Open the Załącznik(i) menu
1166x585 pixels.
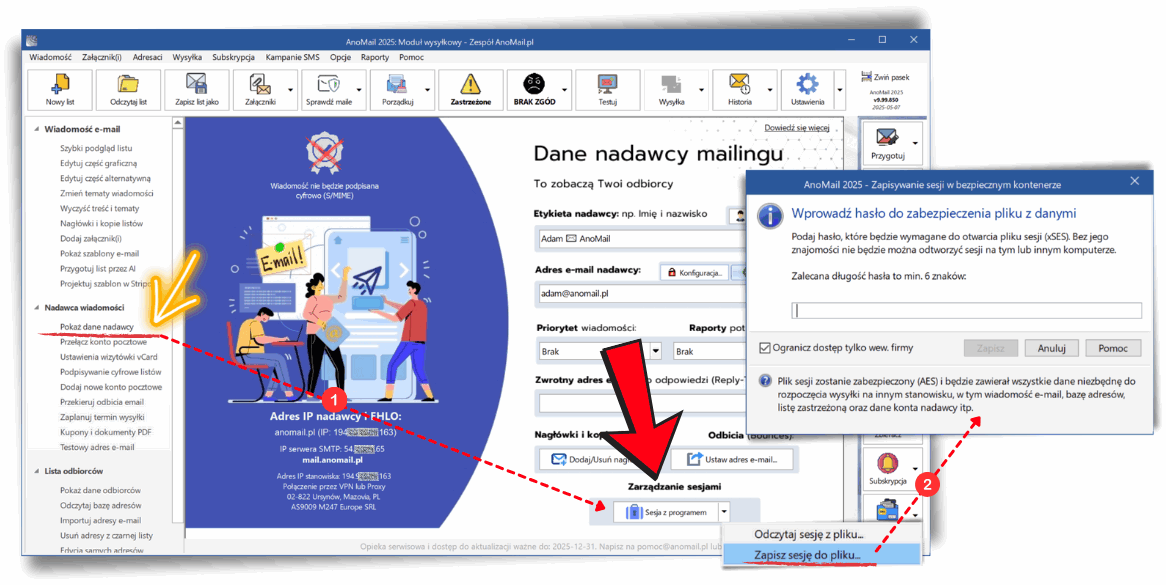(102, 57)
